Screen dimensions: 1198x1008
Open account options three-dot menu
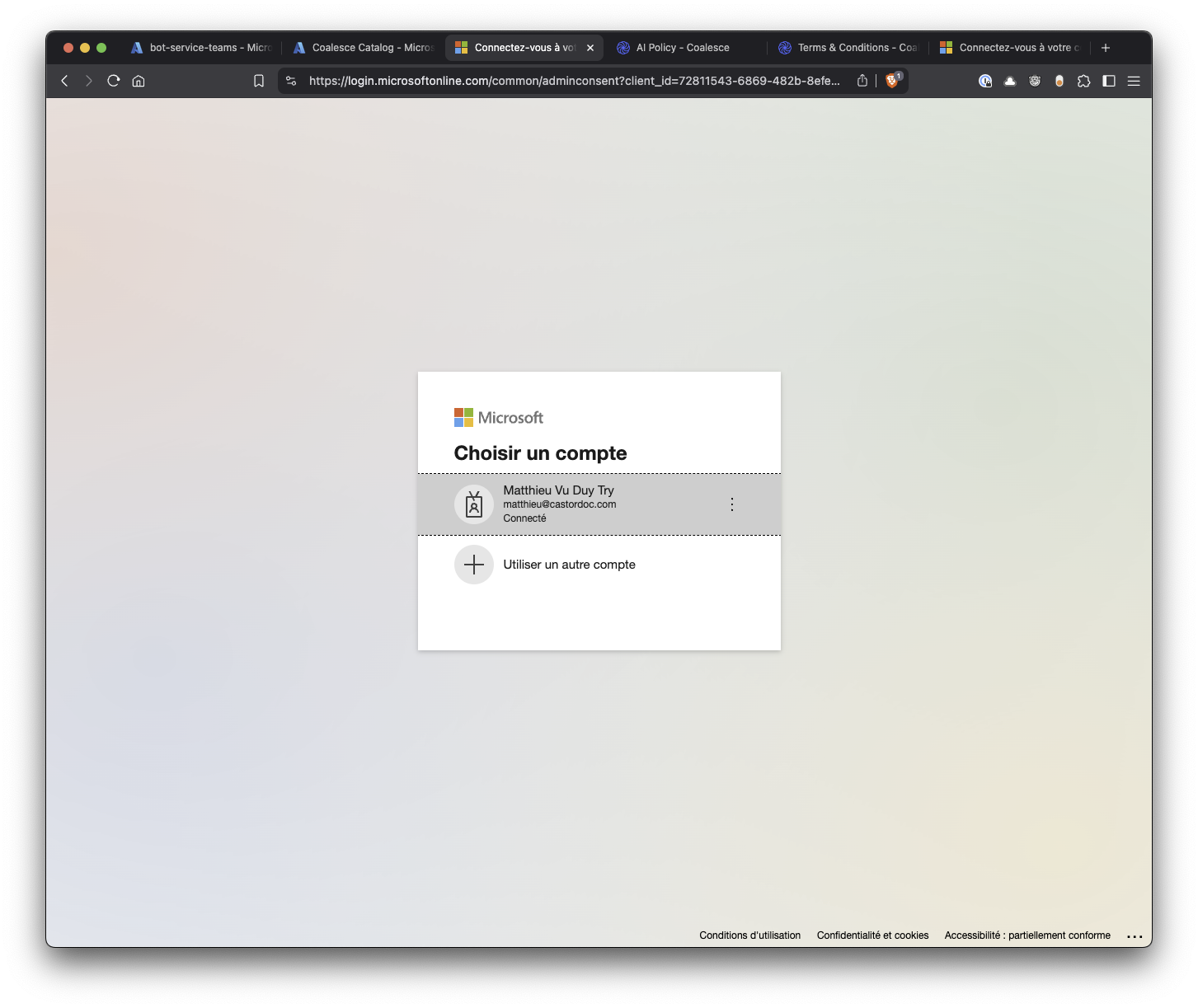point(732,504)
